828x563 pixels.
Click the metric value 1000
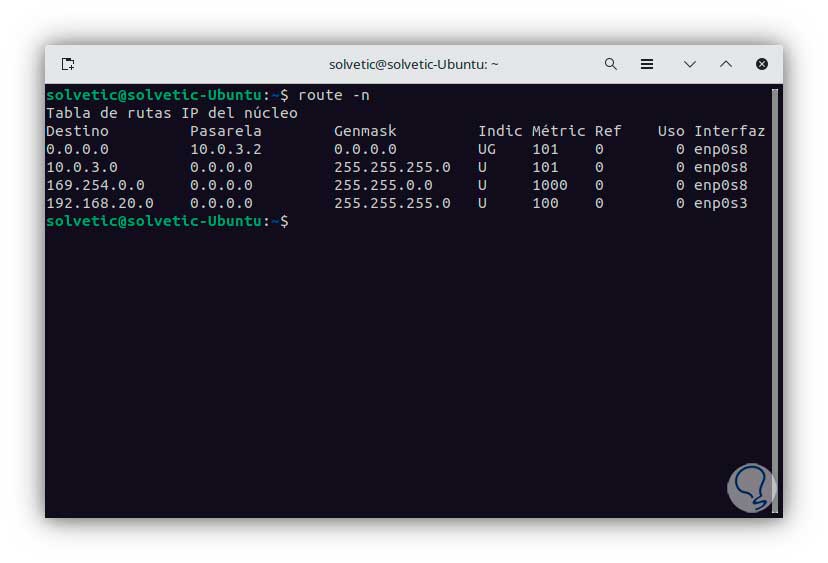[x=550, y=185]
